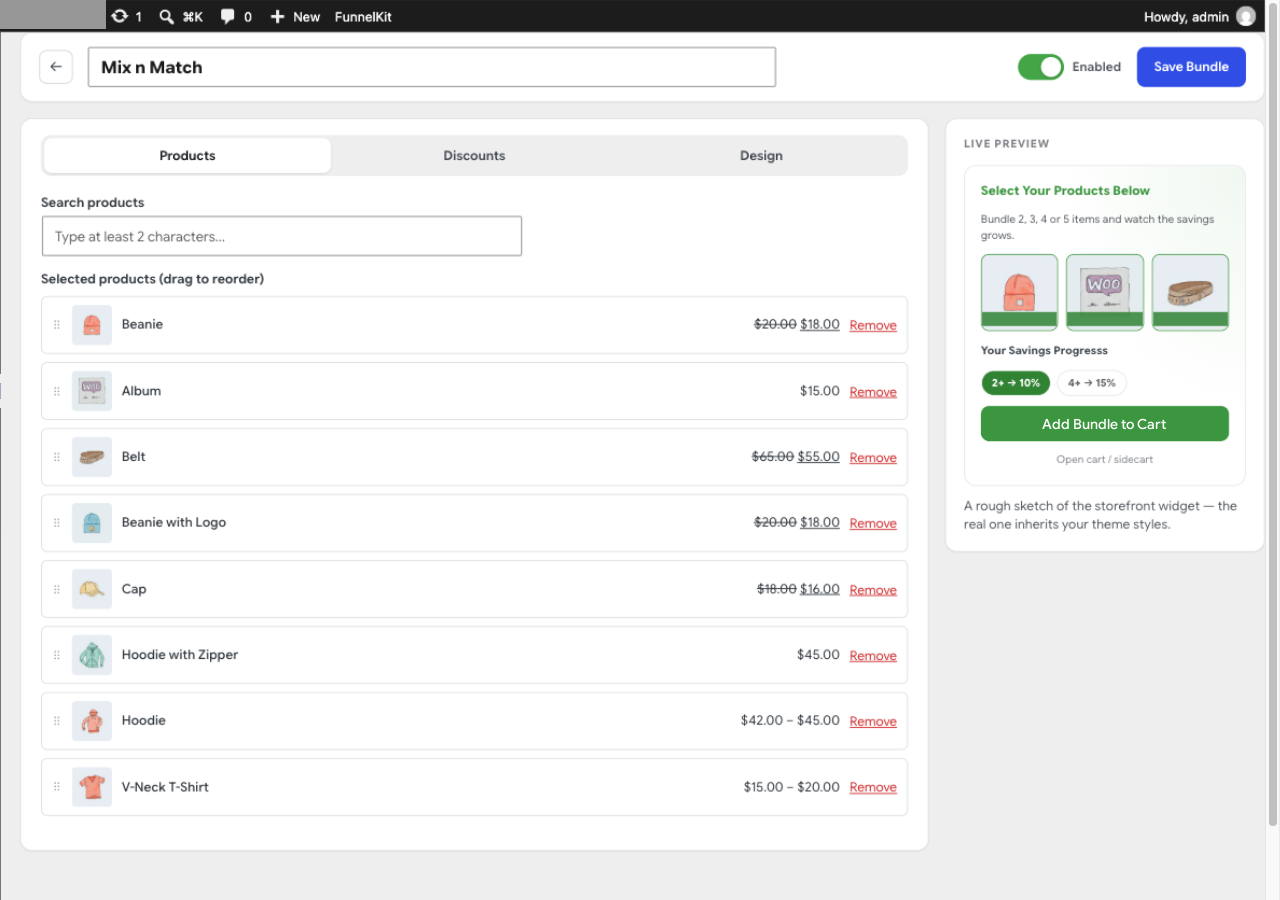Click the Hoodie with Zipper product name
1280x900 pixels.
[x=180, y=655]
